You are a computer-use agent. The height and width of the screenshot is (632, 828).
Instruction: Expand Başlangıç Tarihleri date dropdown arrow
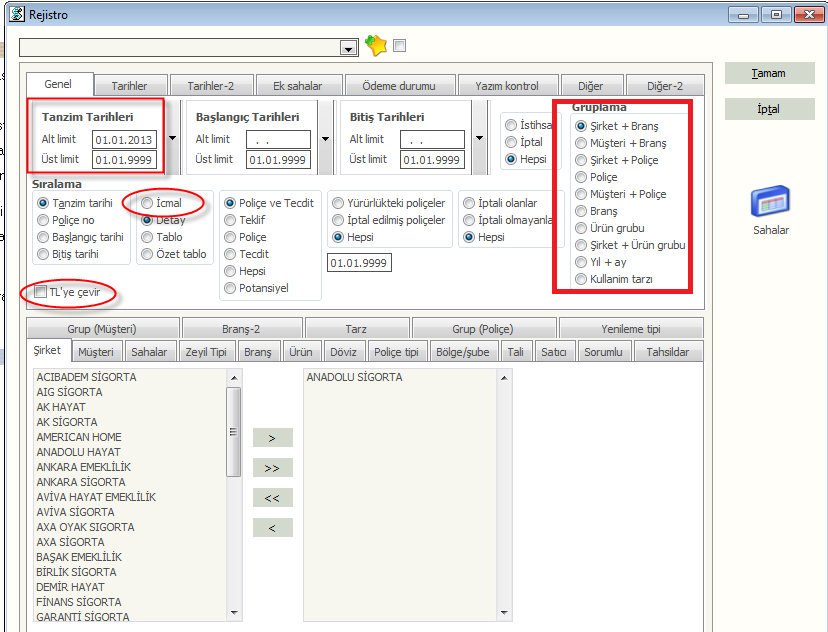coord(327,138)
